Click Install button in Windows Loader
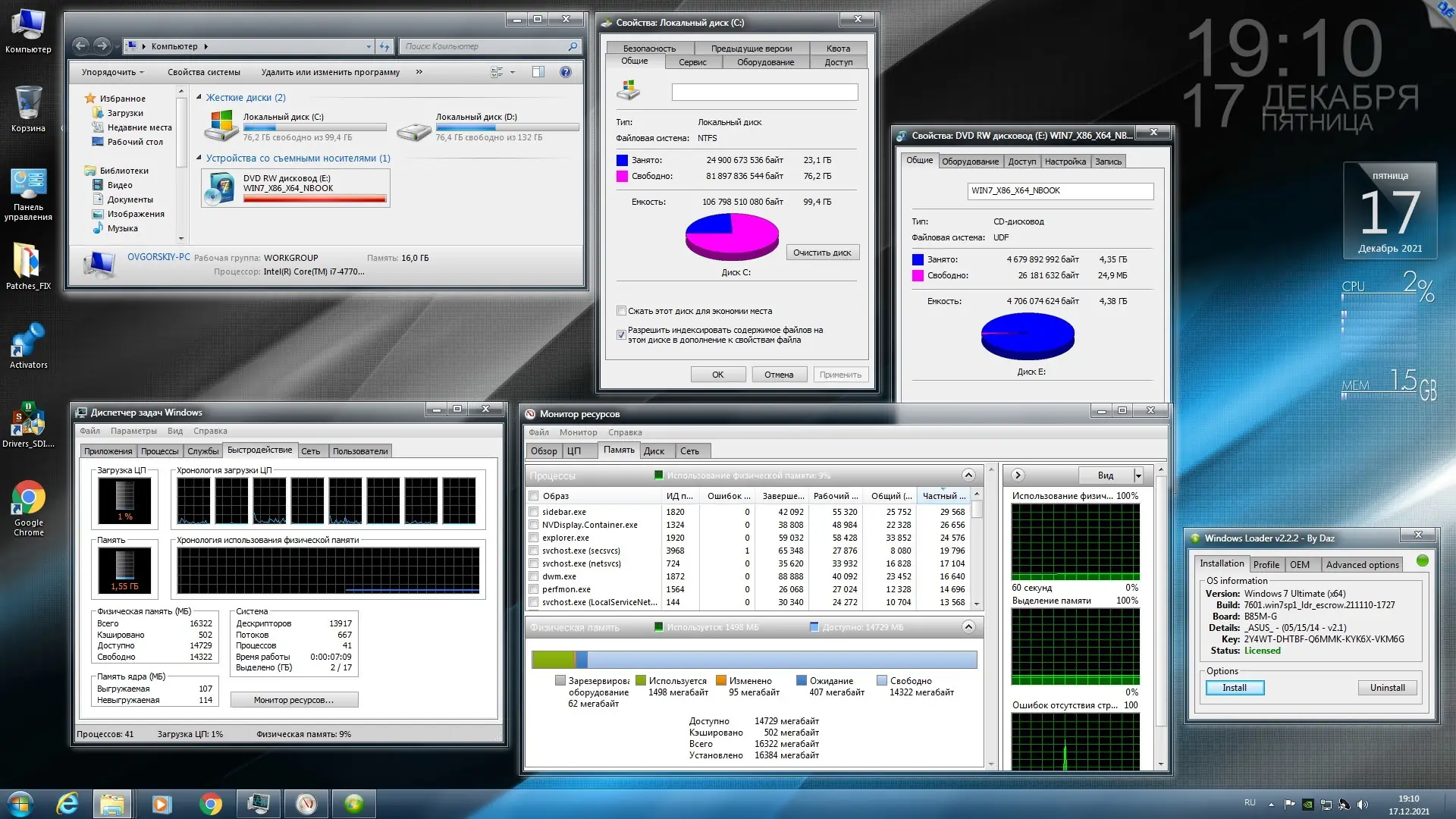Image resolution: width=1456 pixels, height=819 pixels. coord(1234,688)
